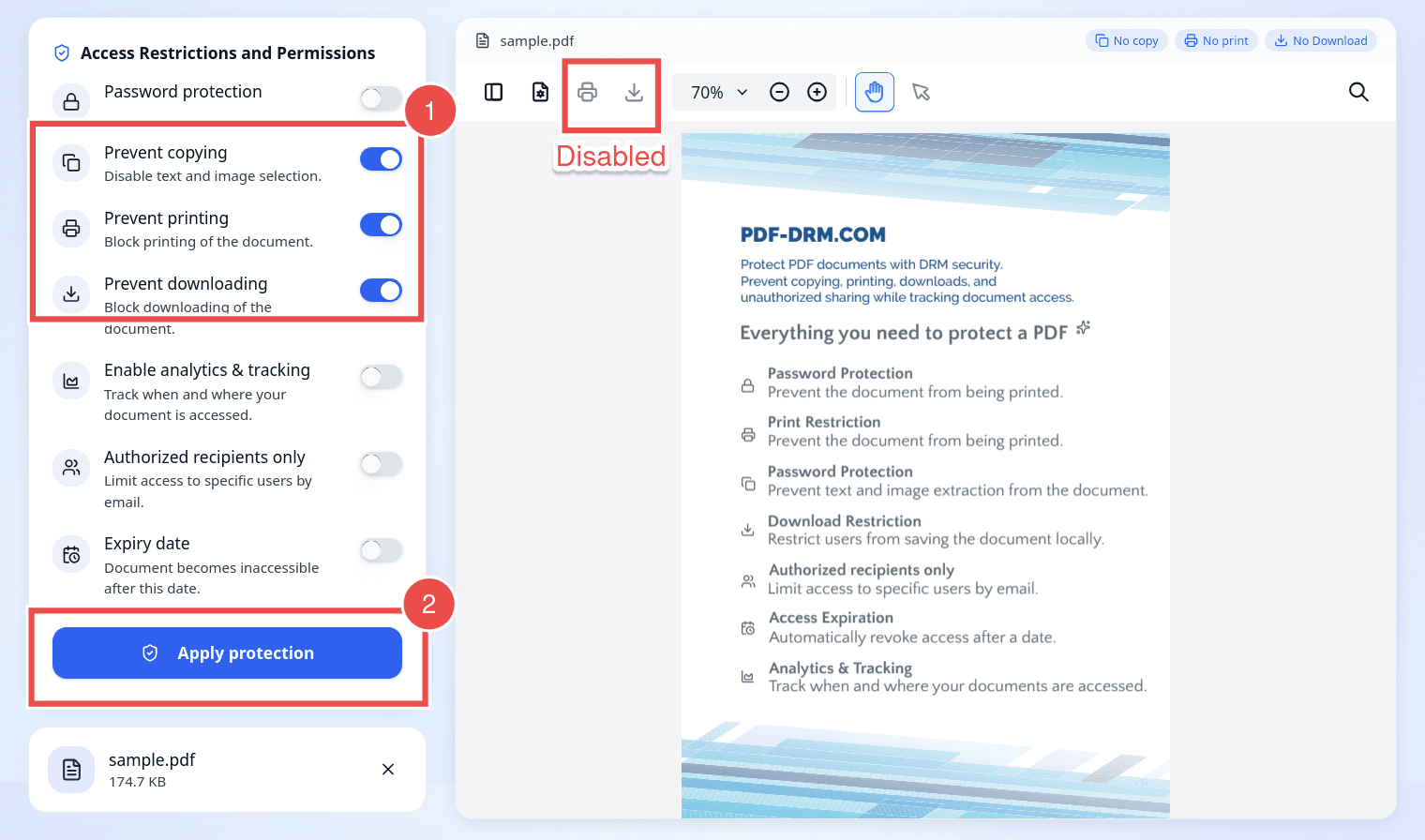Click the sample.pdf title in viewer header
The image size is (1425, 840).
point(537,40)
